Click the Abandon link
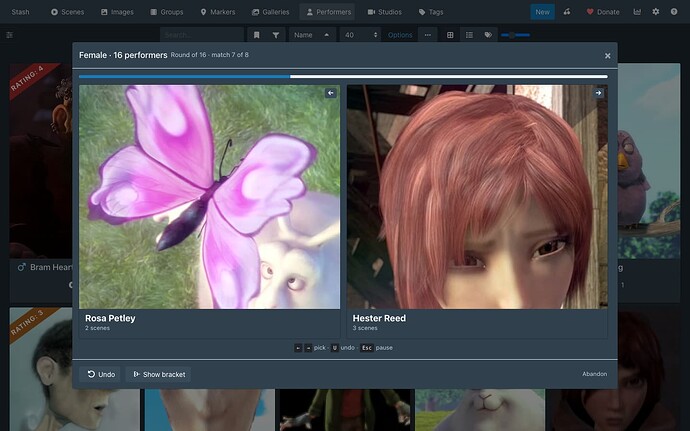This screenshot has width=690, height=431. pos(595,374)
